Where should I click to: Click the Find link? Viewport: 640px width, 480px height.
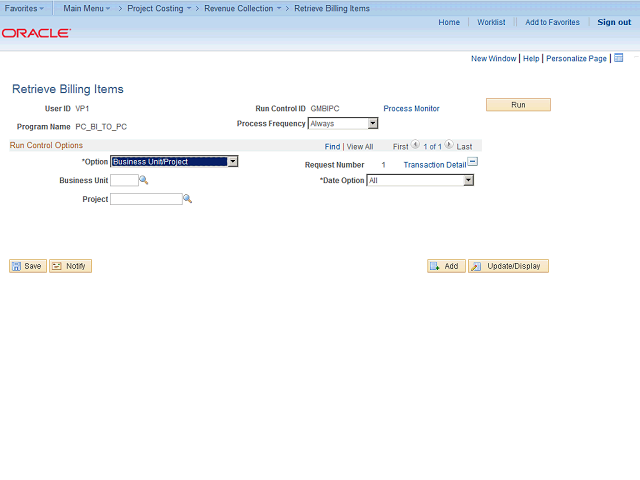tap(332, 147)
